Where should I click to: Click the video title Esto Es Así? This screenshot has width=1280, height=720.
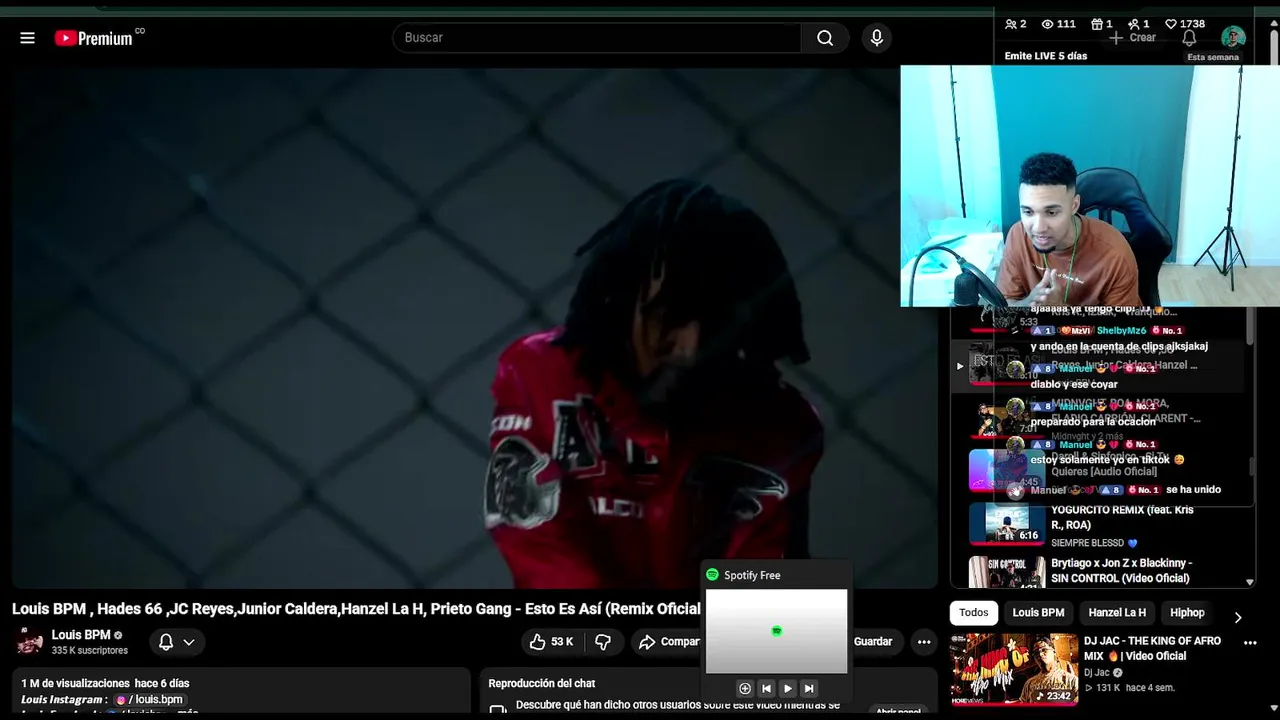356,608
